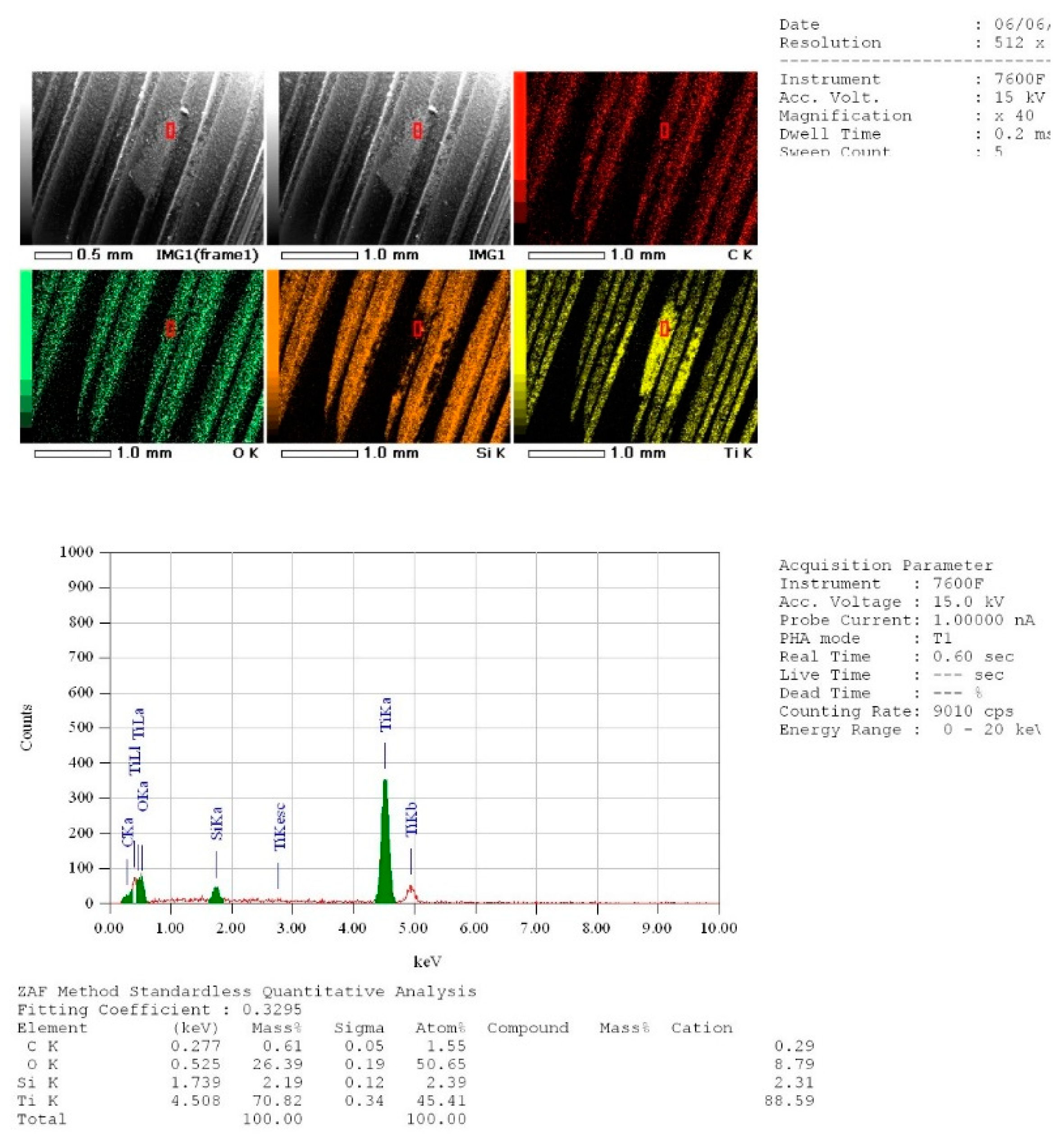Click the red marker rectangle in Si K map

417,328
